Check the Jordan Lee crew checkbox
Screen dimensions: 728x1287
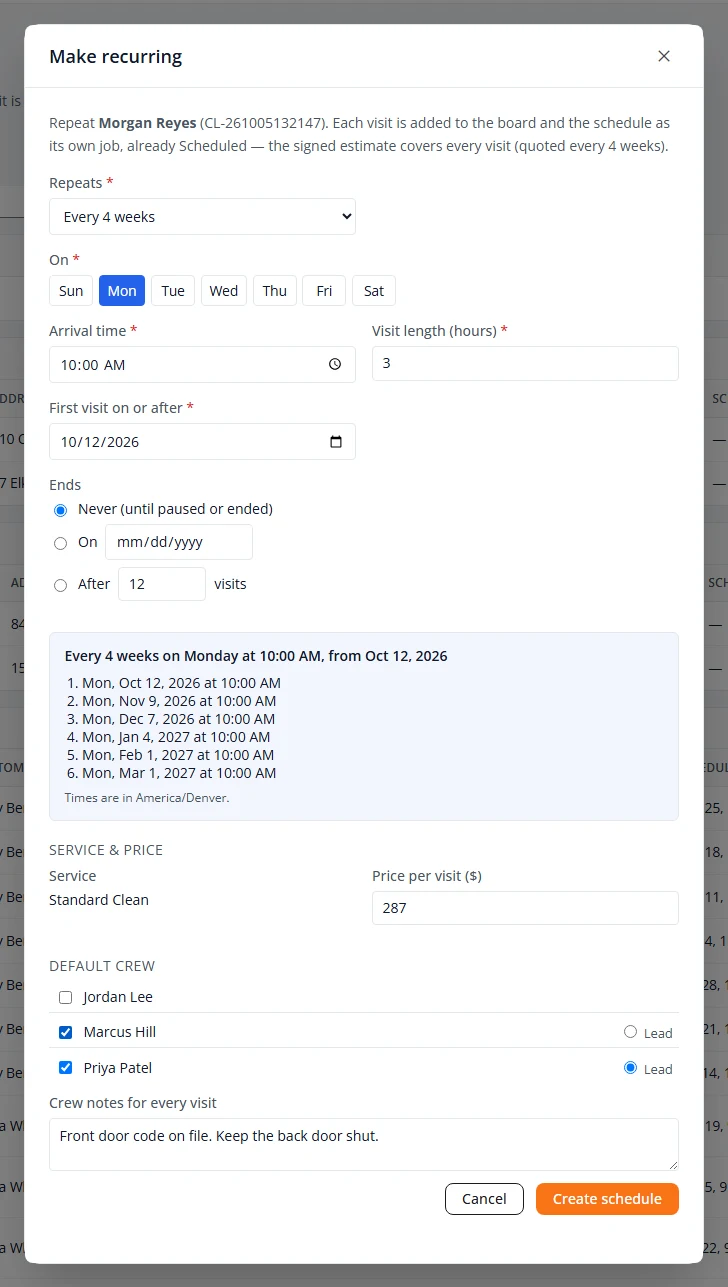(x=66, y=997)
